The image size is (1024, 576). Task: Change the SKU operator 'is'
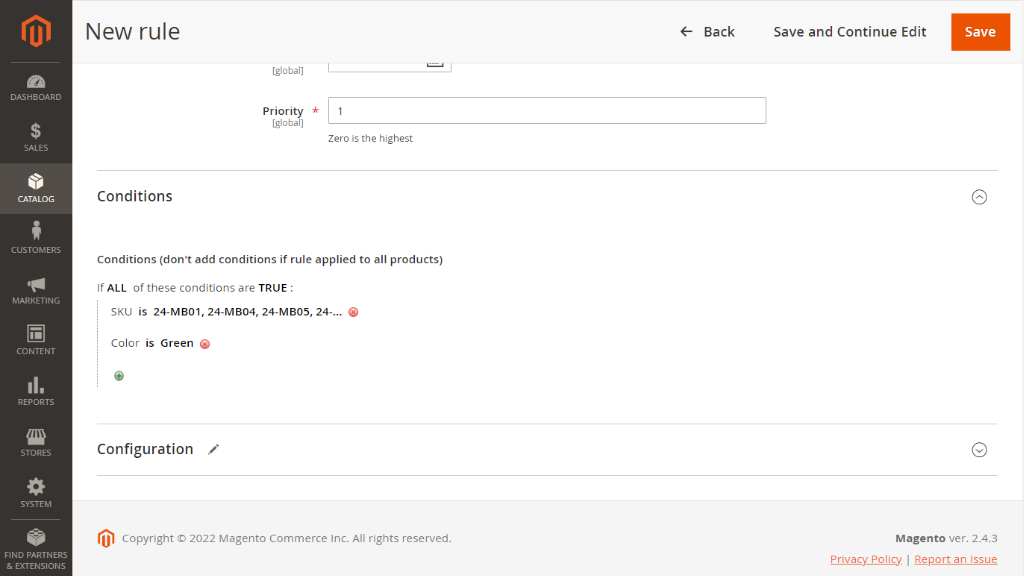(142, 312)
